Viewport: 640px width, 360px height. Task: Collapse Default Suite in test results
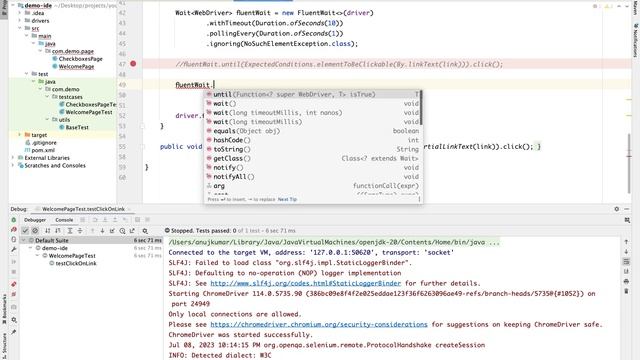(24, 240)
